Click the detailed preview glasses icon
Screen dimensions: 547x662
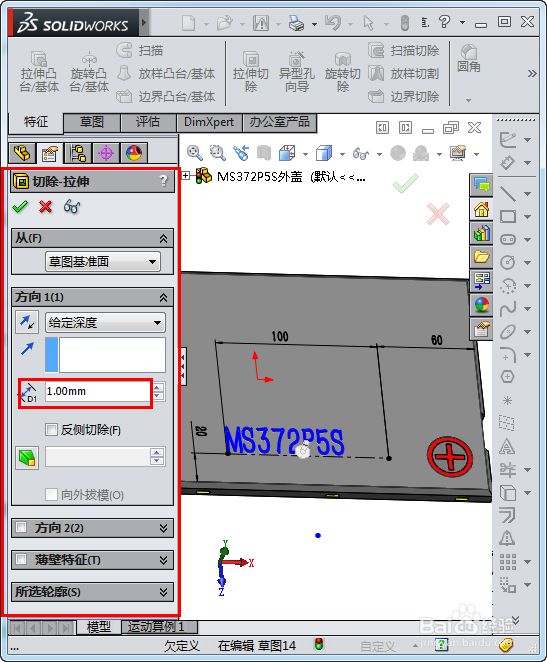72,207
